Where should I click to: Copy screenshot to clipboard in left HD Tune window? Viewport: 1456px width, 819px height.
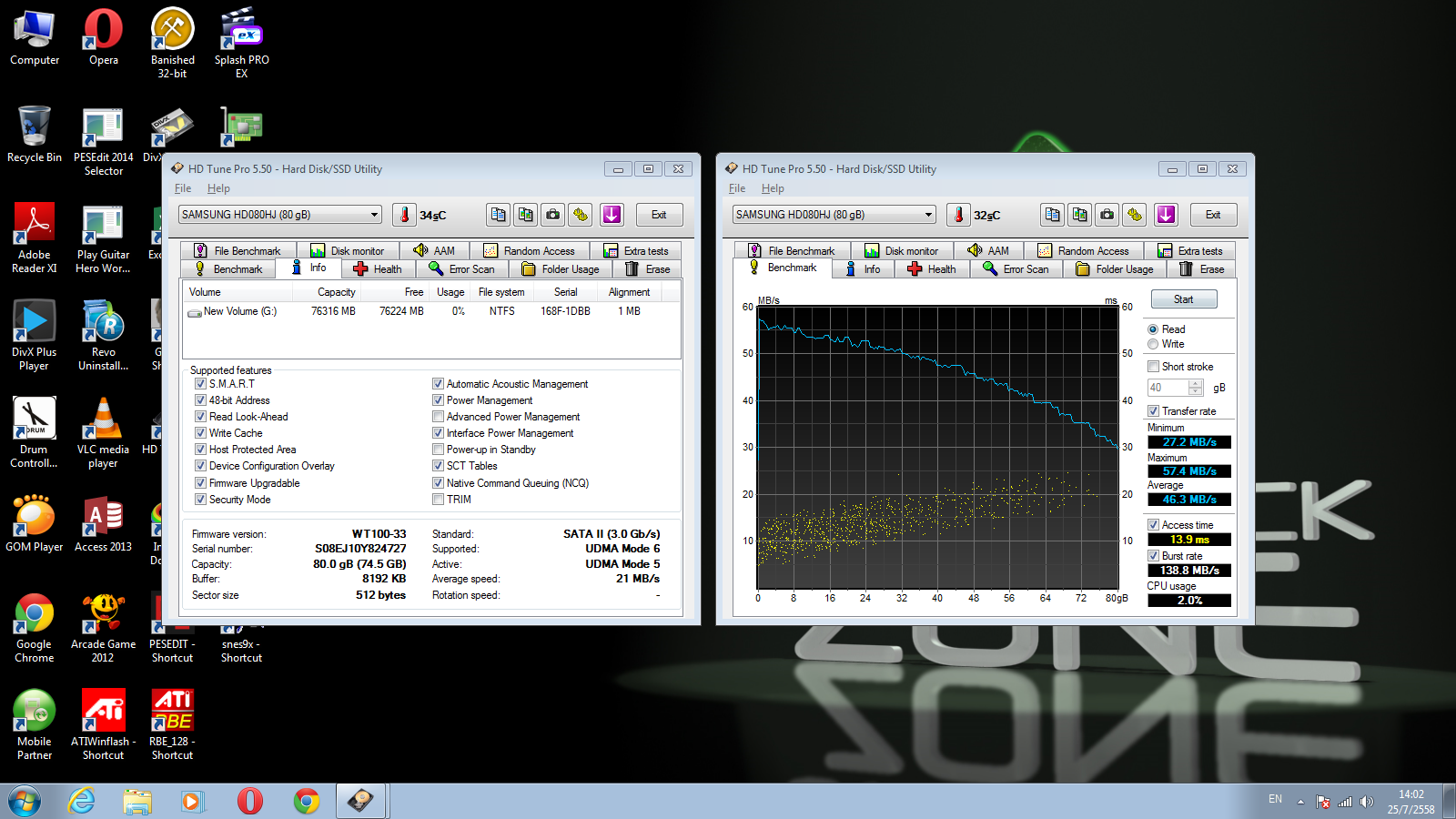pyautogui.click(x=525, y=215)
